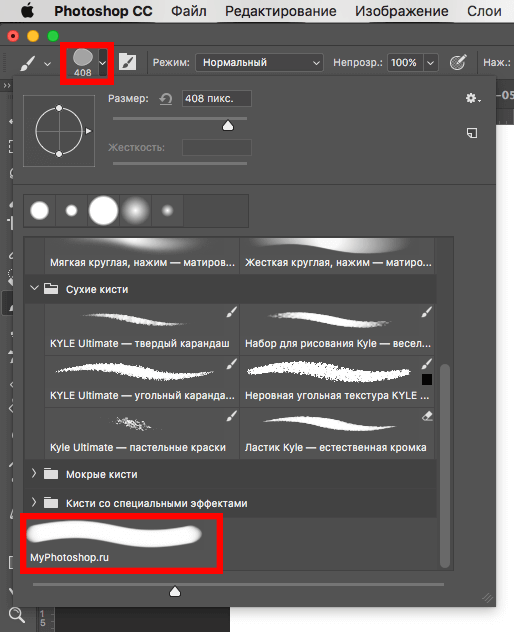
Task: Collapse the Сухие кисти folder
Action: (34, 289)
